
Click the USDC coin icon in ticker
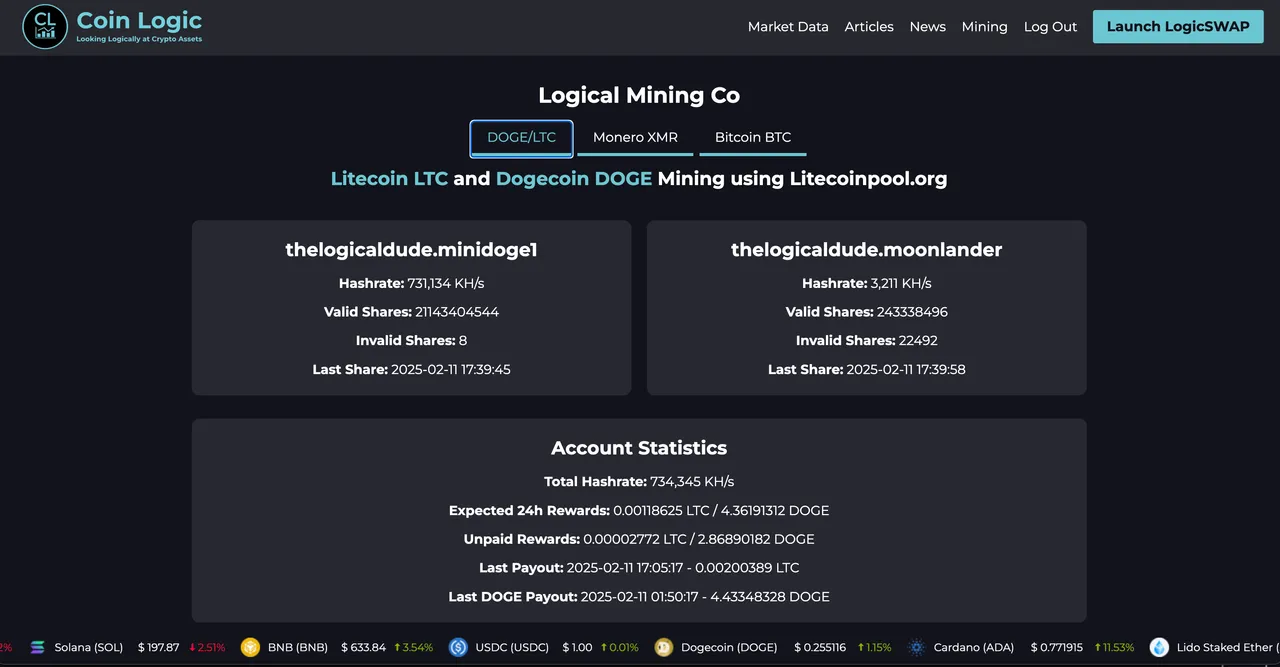[458, 647]
